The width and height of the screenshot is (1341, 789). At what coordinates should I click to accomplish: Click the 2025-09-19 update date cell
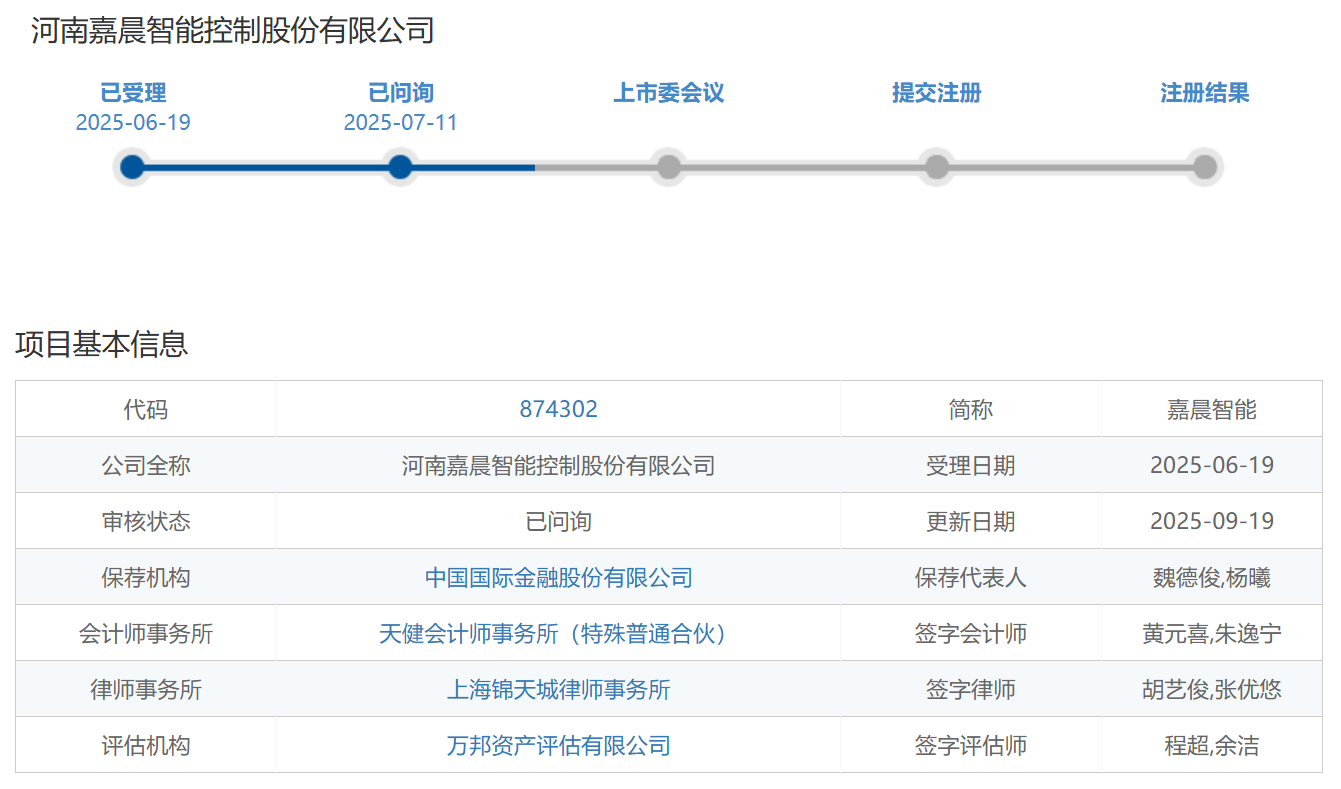click(x=1212, y=521)
